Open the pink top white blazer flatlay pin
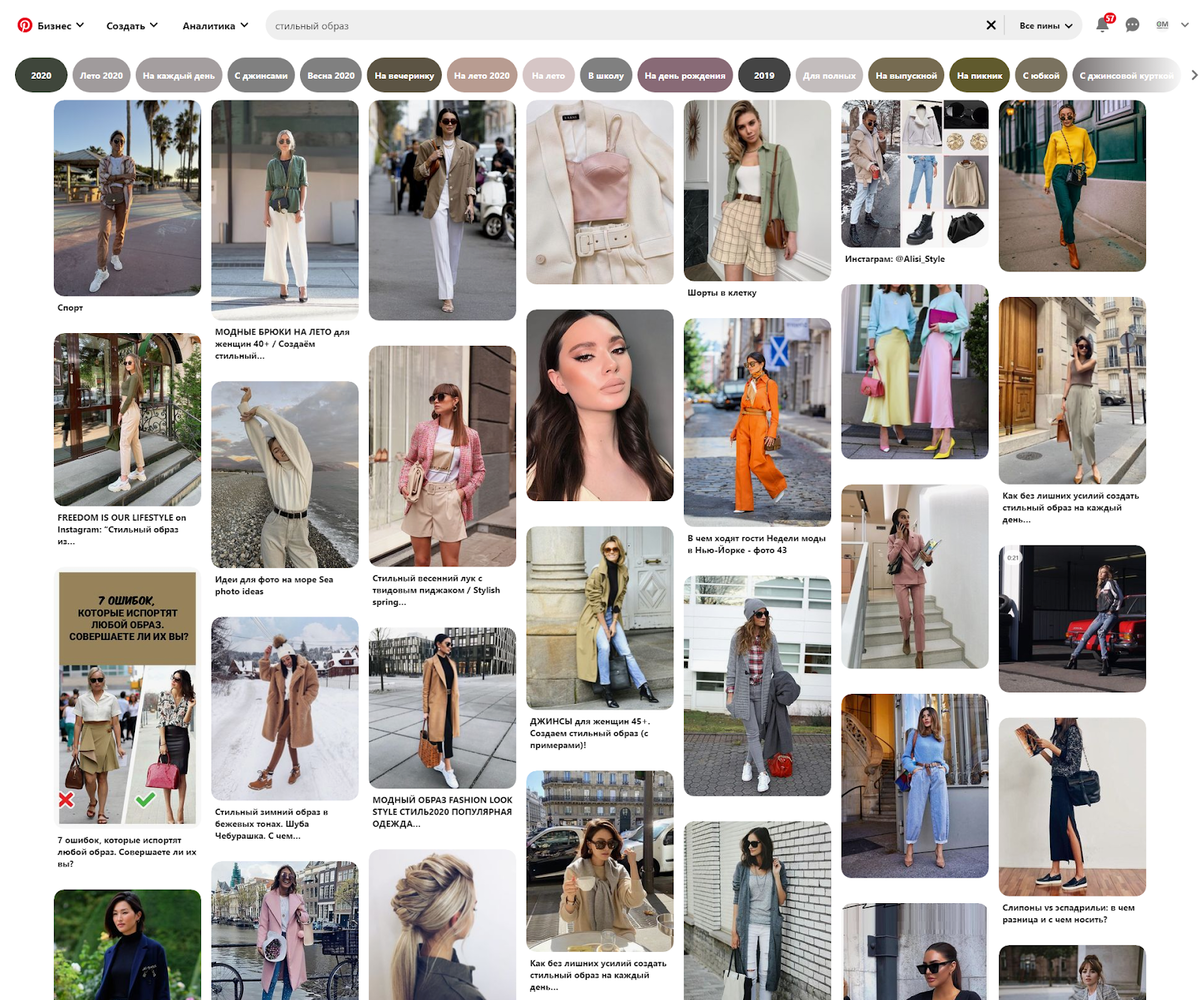Viewport: 1200px width, 1000px height. pyautogui.click(x=600, y=192)
